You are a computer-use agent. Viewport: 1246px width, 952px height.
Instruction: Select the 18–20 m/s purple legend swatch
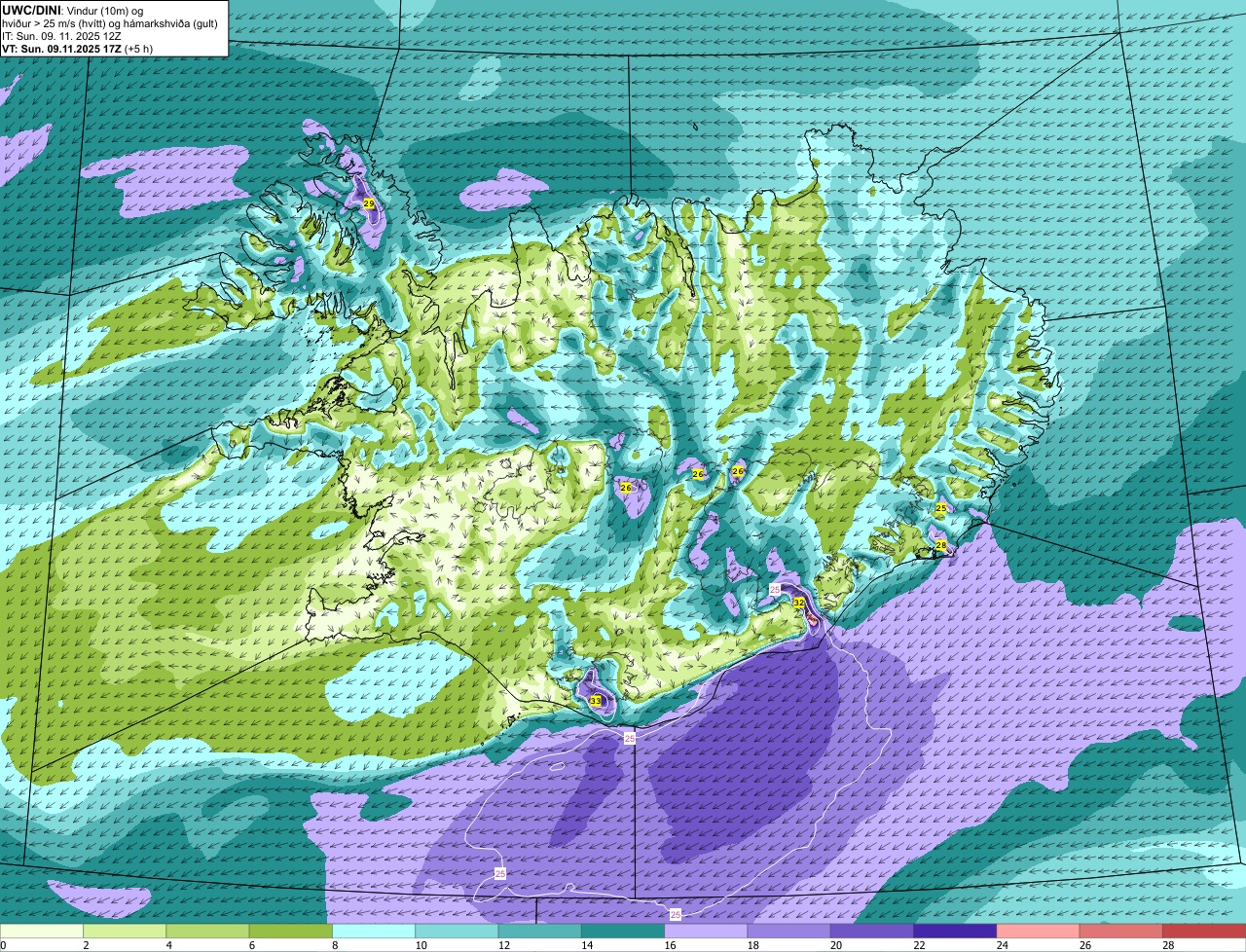click(x=789, y=932)
